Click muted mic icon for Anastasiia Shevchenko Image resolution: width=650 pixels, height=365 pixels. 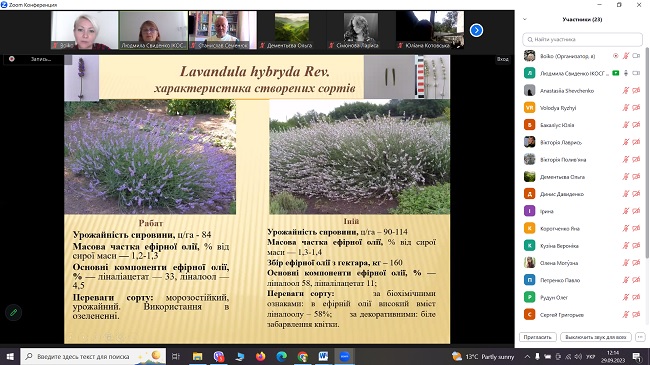click(626, 90)
